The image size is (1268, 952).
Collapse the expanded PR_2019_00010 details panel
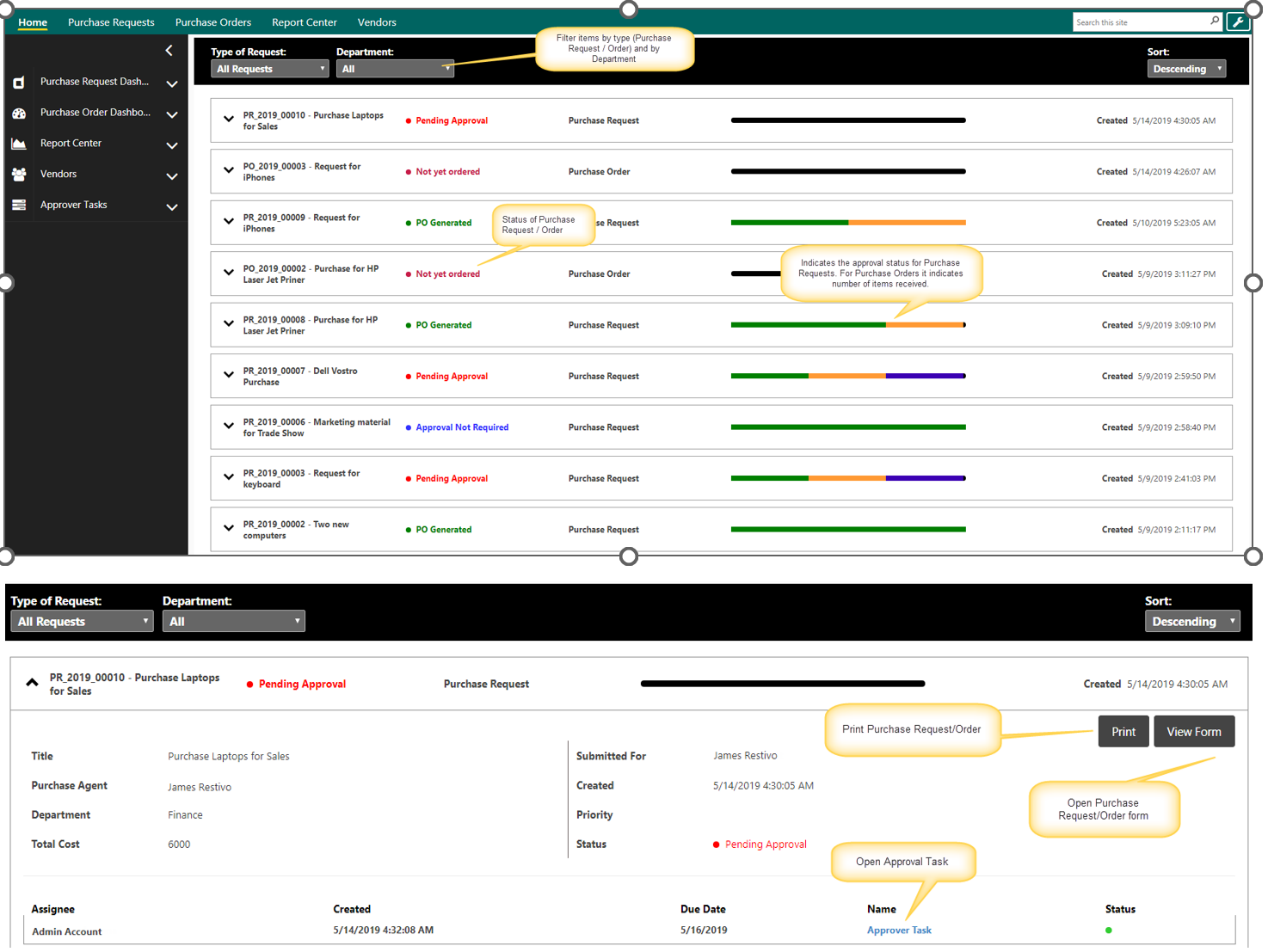[x=33, y=683]
